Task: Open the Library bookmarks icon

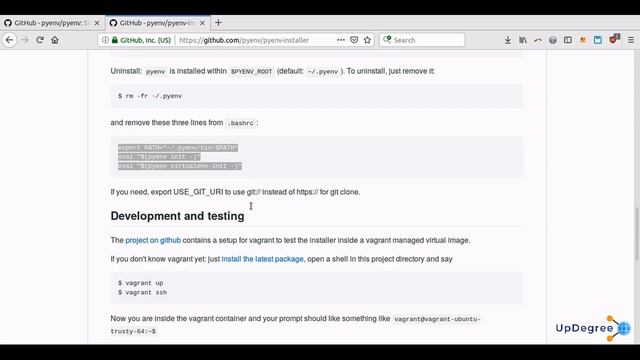Action: [523, 40]
